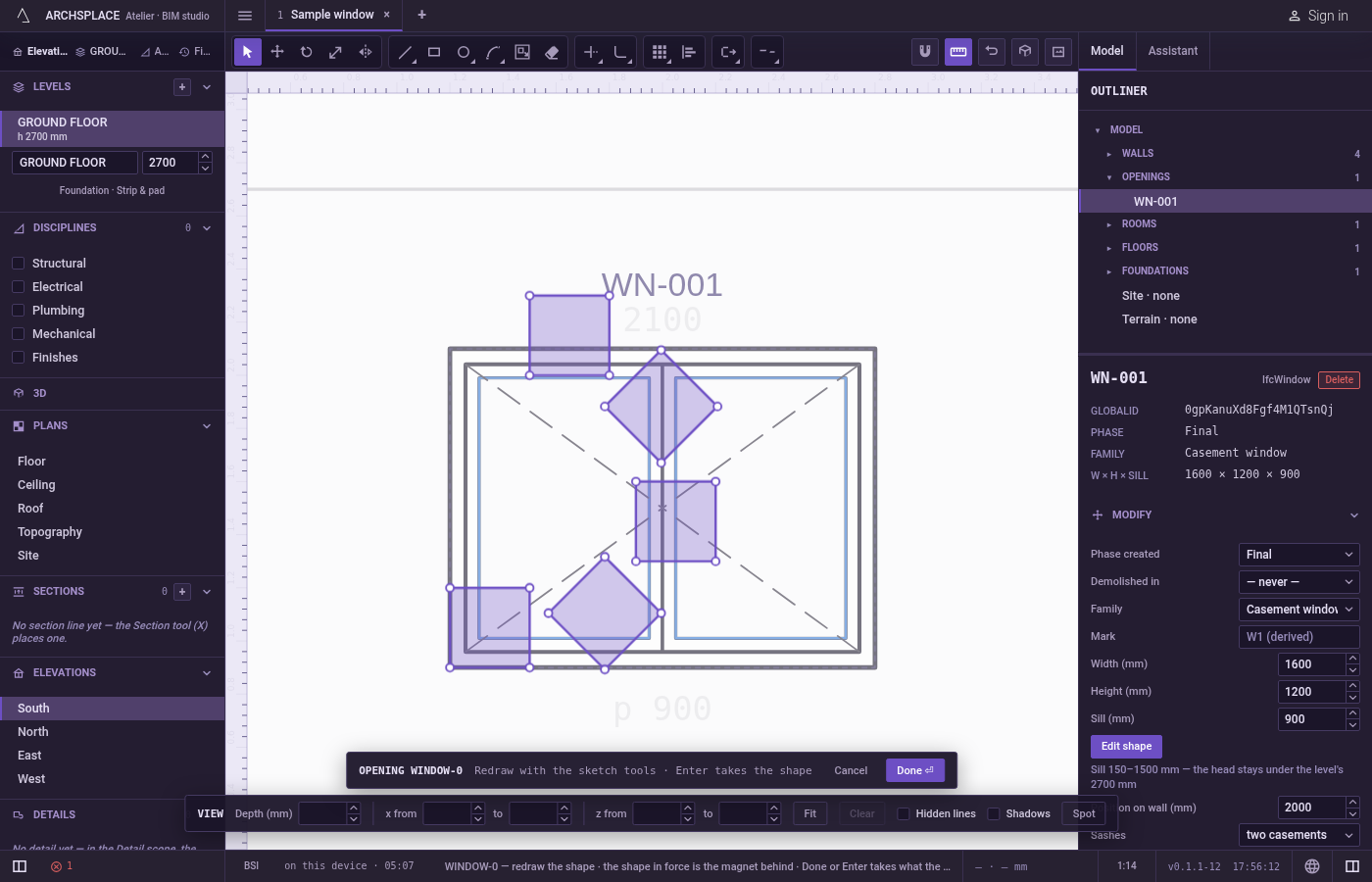
Task: Open the Sashes dropdown
Action: (x=1299, y=835)
